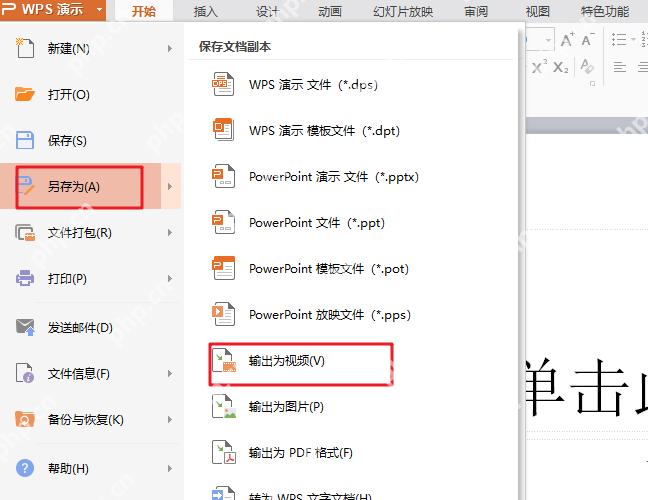The height and width of the screenshot is (500, 648).
Task: Click the export to picture icon
Action: 224,406
